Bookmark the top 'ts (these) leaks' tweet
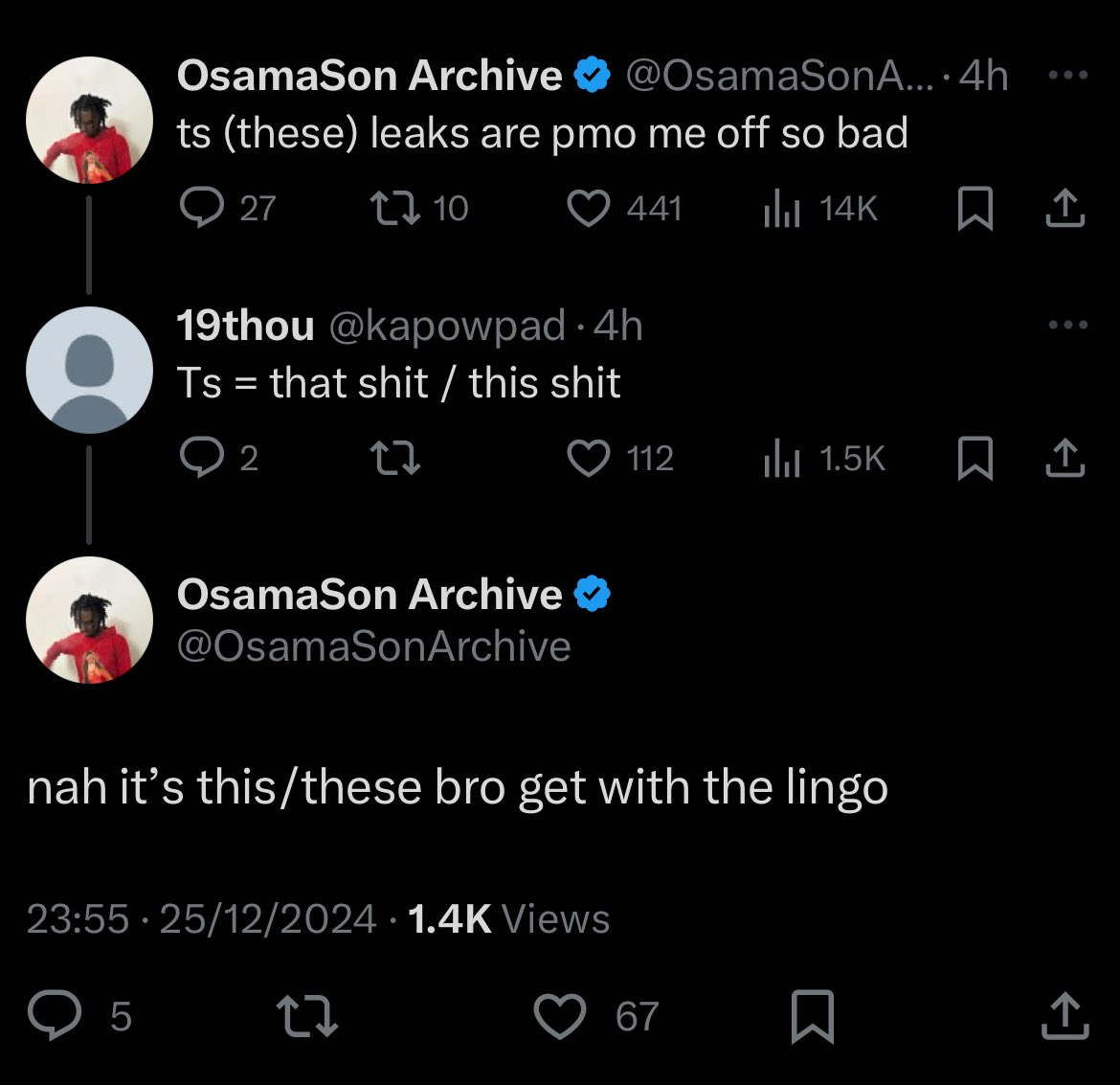 [974, 208]
